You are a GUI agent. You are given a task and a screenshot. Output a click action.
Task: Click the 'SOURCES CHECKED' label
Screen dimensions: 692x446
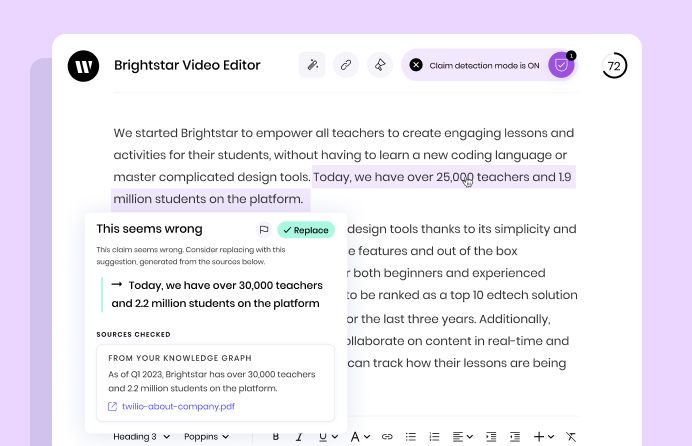click(x=133, y=334)
